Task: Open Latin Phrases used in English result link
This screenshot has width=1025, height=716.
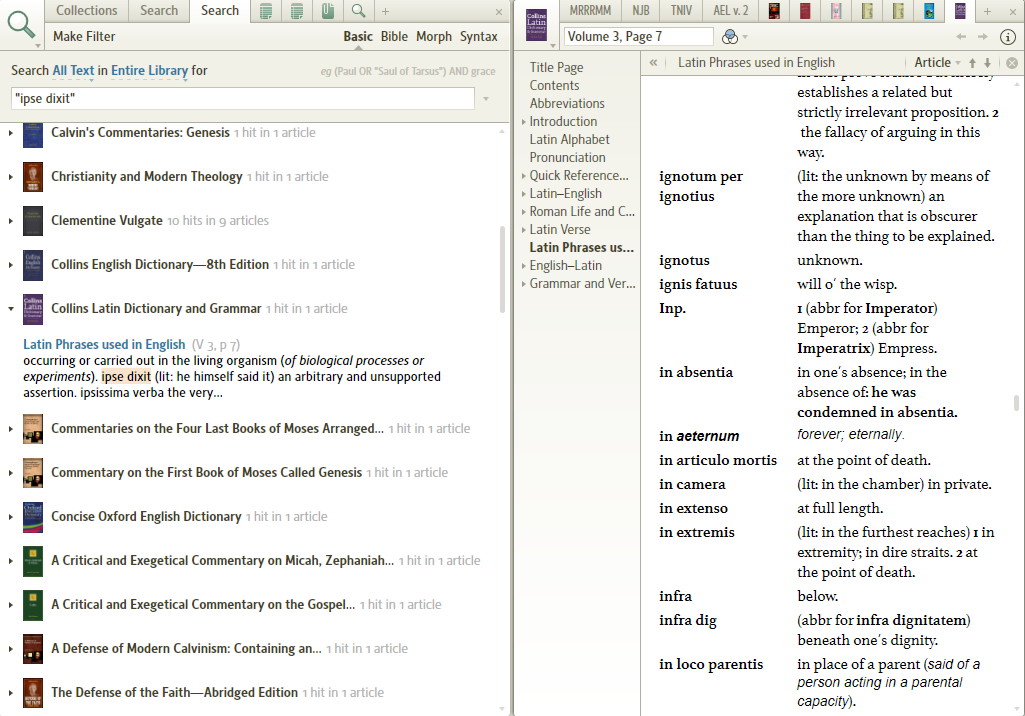Action: click(105, 345)
